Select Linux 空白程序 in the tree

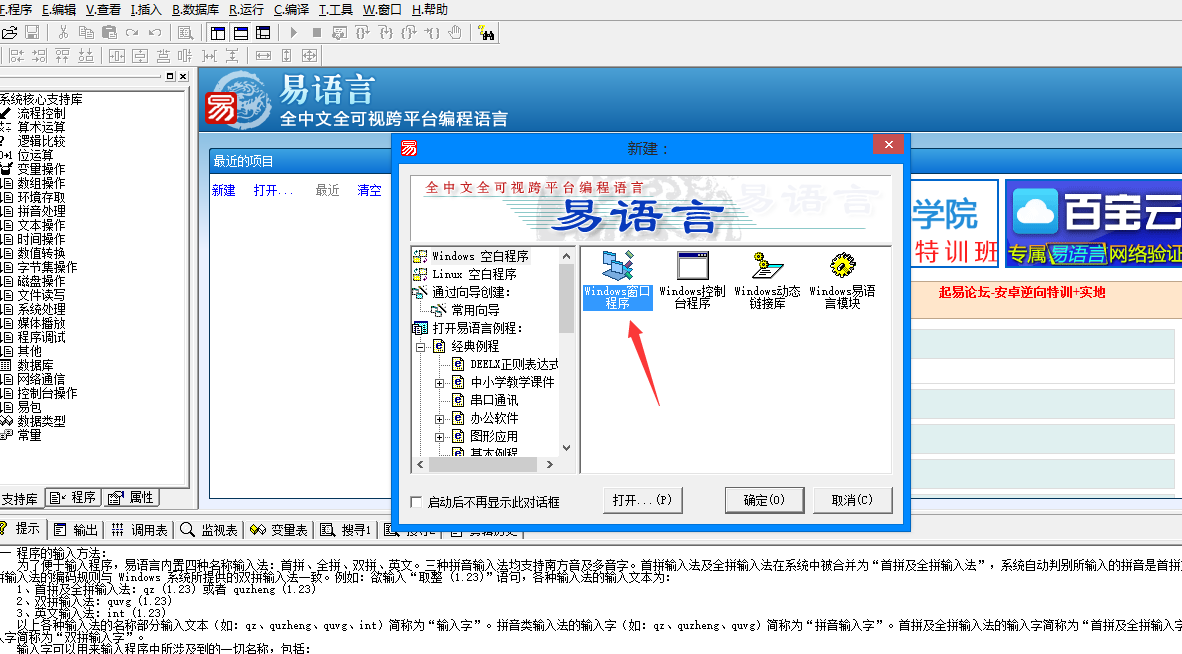[474, 274]
